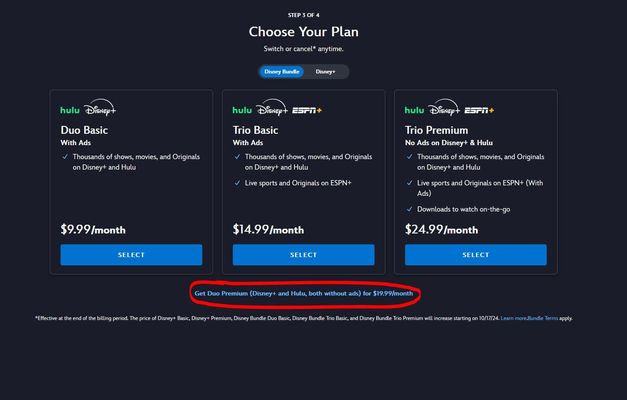627x400 pixels.
Task: Click Disney+ logo on Trio Premium card
Action: pyautogui.click(x=444, y=108)
